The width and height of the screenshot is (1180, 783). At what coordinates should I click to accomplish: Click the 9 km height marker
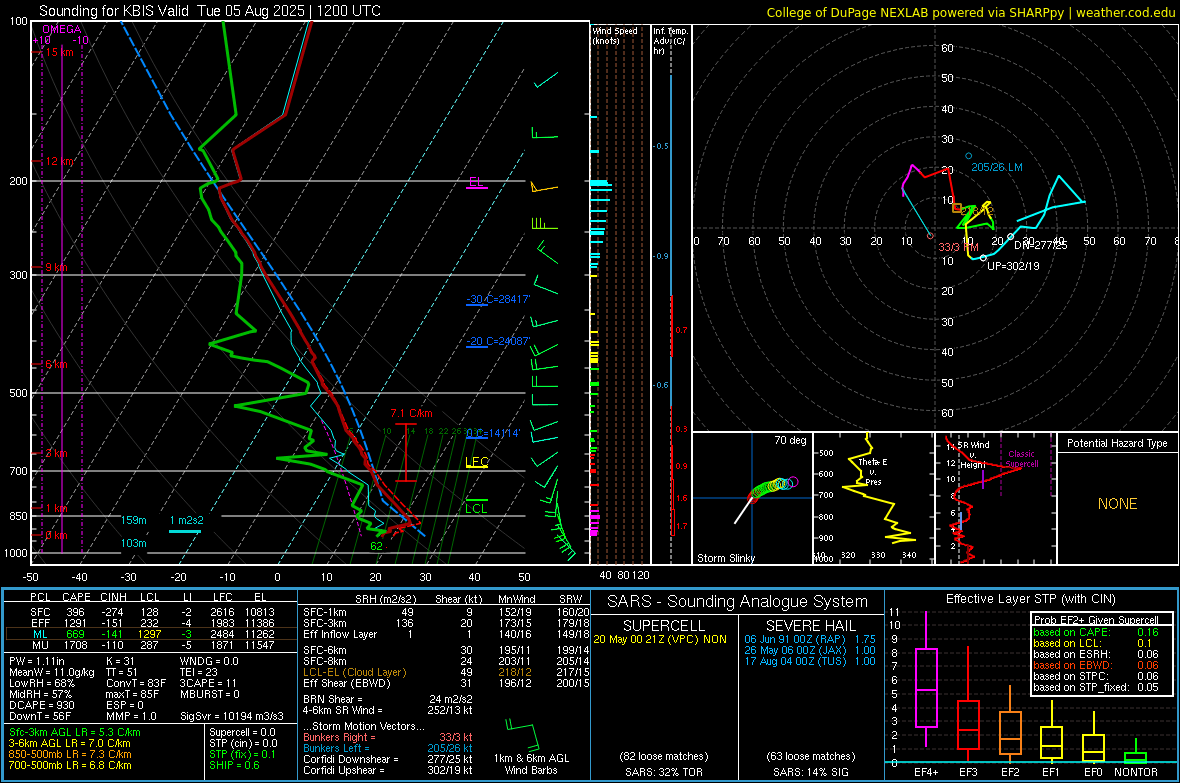tap(56, 267)
